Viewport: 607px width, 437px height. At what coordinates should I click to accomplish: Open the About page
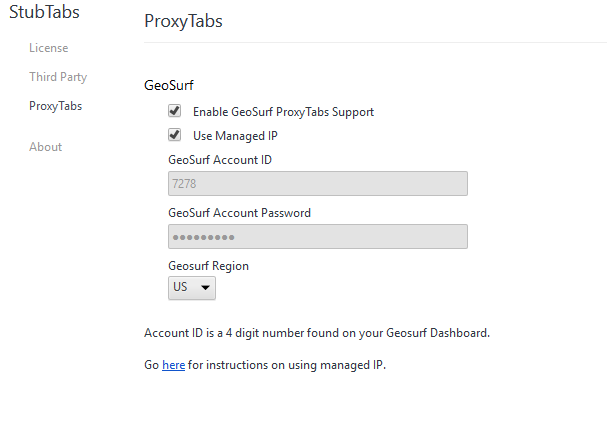coord(45,147)
